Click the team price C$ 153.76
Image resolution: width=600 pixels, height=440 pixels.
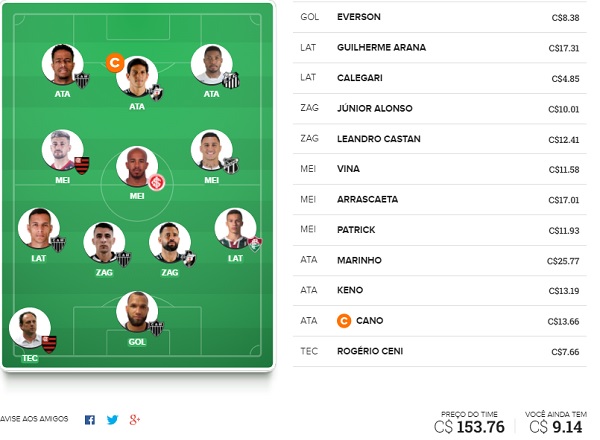[x=469, y=427]
